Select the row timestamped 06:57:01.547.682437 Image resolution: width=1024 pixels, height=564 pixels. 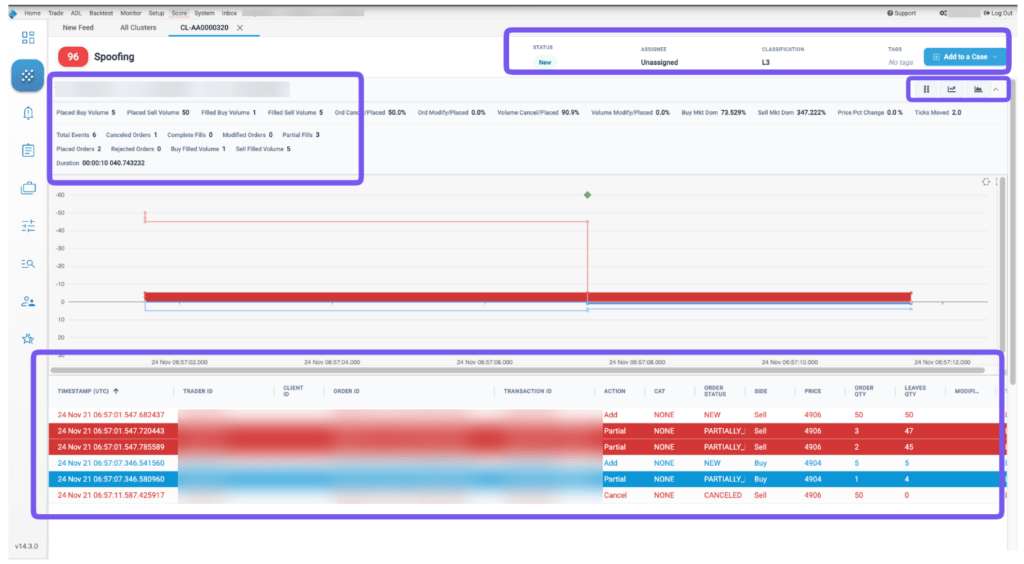(x=526, y=415)
